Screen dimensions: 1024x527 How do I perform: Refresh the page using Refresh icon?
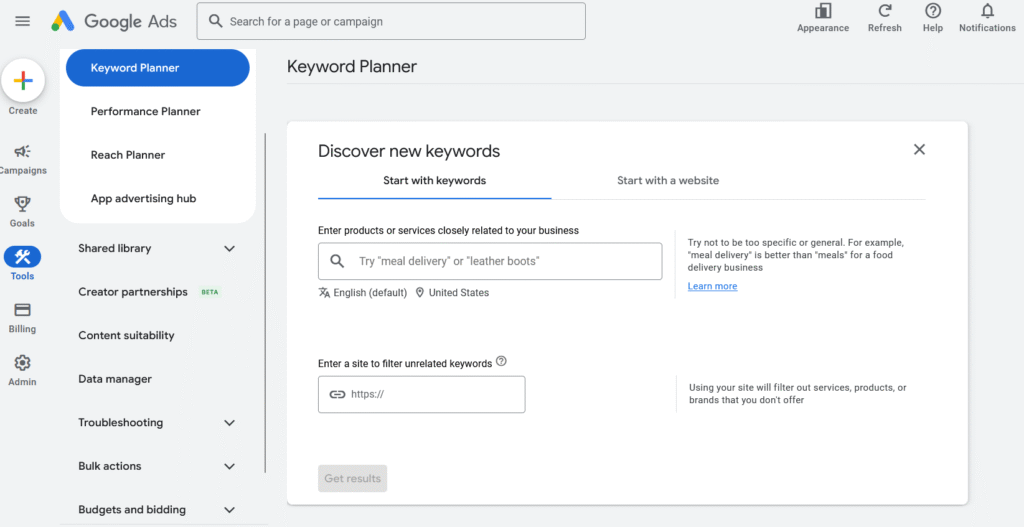[884, 12]
